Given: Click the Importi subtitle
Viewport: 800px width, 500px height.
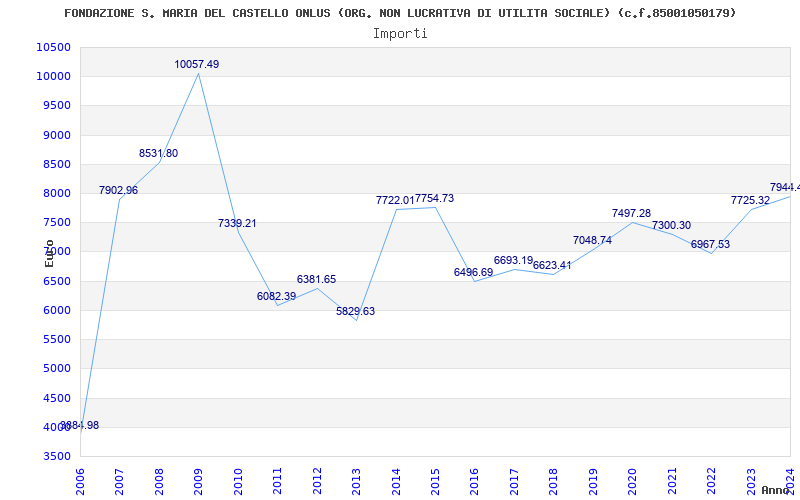Looking at the screenshot, I should click(400, 34).
